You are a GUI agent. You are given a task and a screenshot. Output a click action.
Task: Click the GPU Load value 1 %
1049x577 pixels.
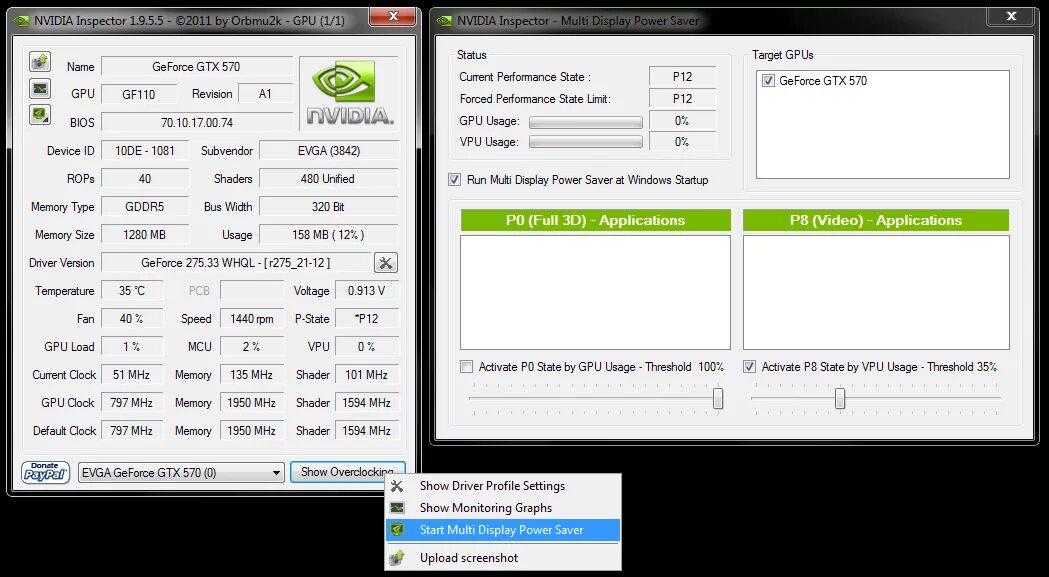[132, 347]
